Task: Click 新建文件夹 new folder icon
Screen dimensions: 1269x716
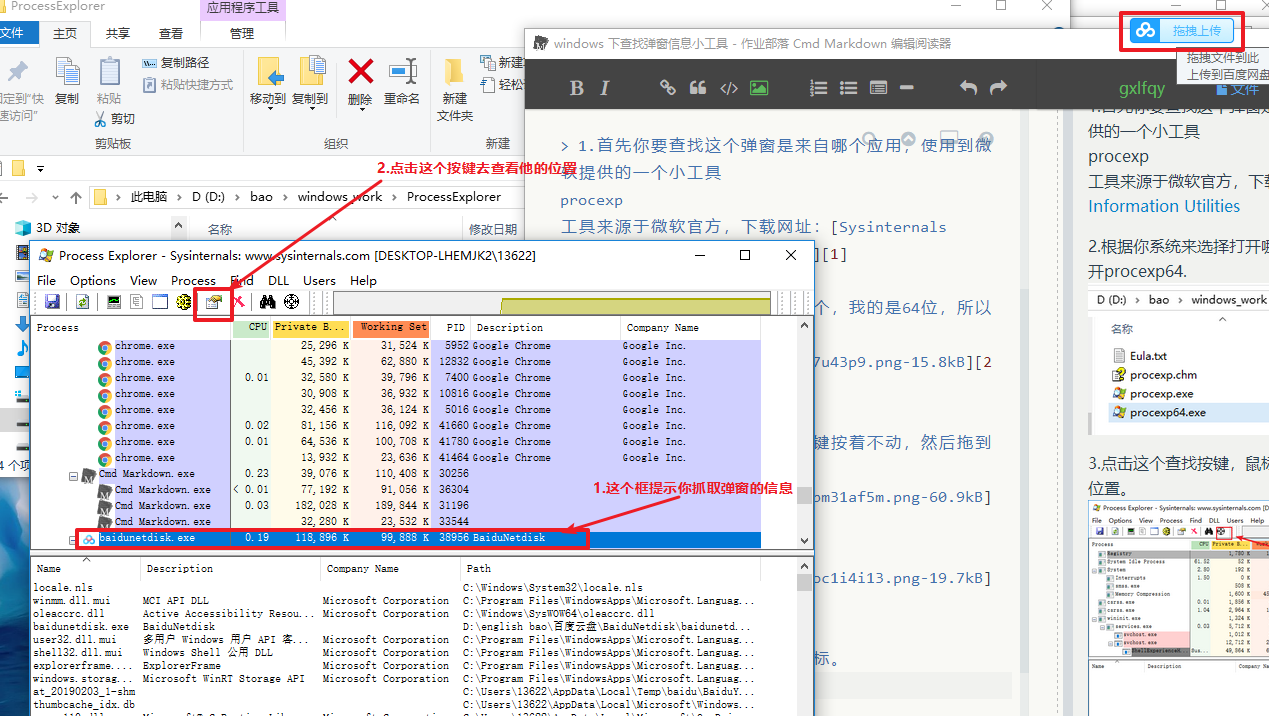Action: click(x=455, y=90)
